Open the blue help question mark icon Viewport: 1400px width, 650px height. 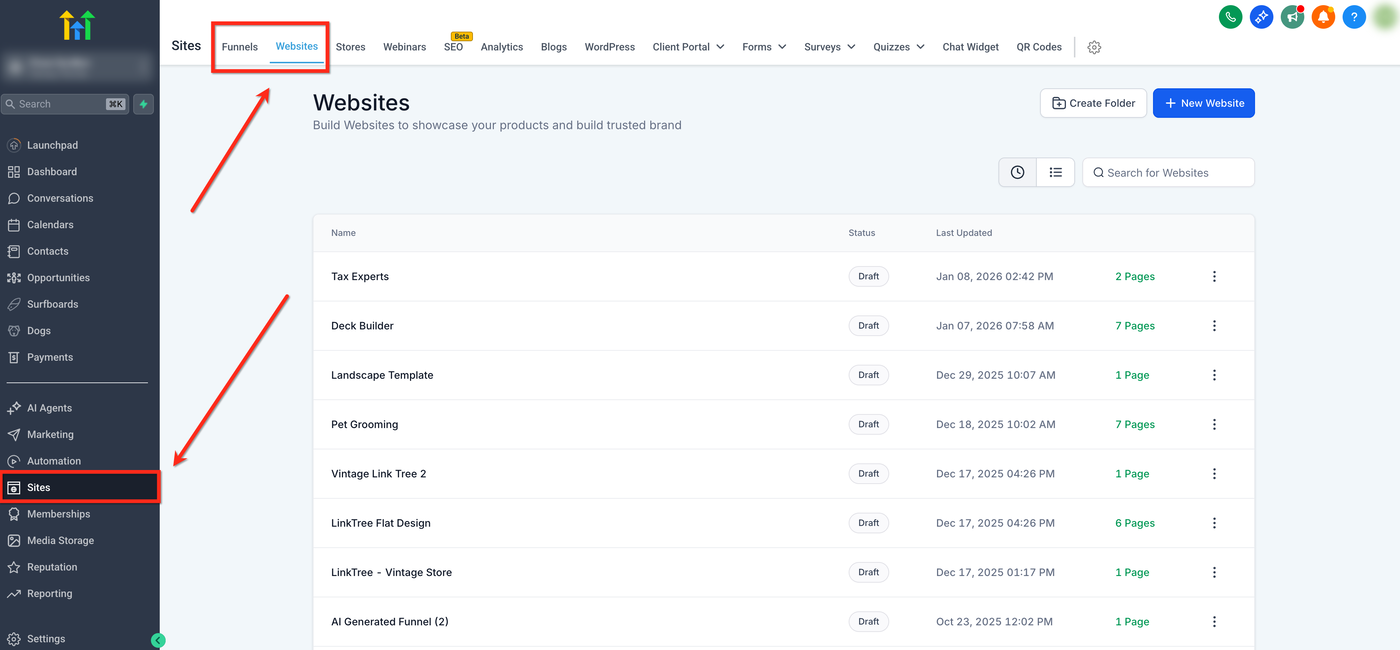tap(1354, 17)
